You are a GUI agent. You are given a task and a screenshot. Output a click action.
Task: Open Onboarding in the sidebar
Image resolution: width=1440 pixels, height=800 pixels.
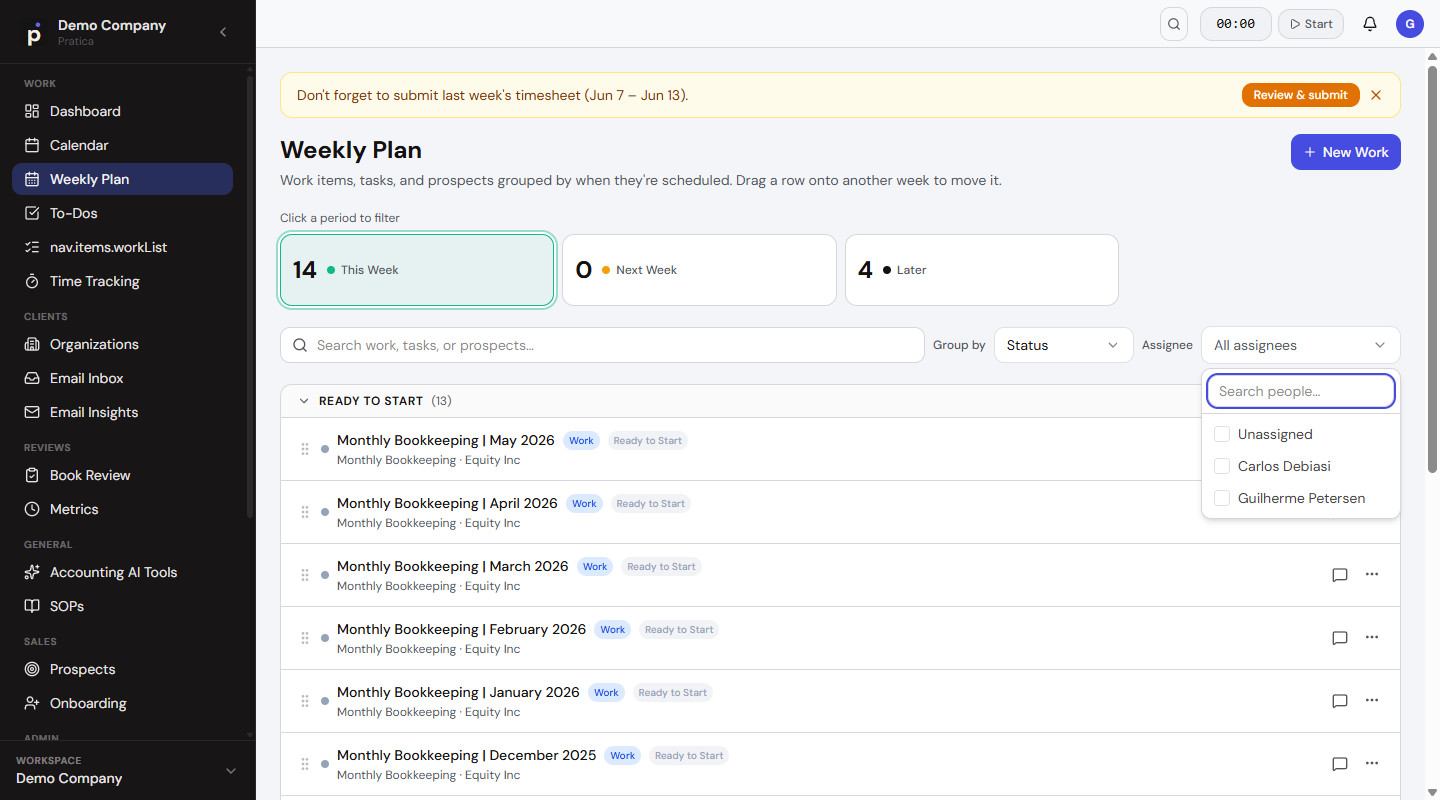click(122, 703)
